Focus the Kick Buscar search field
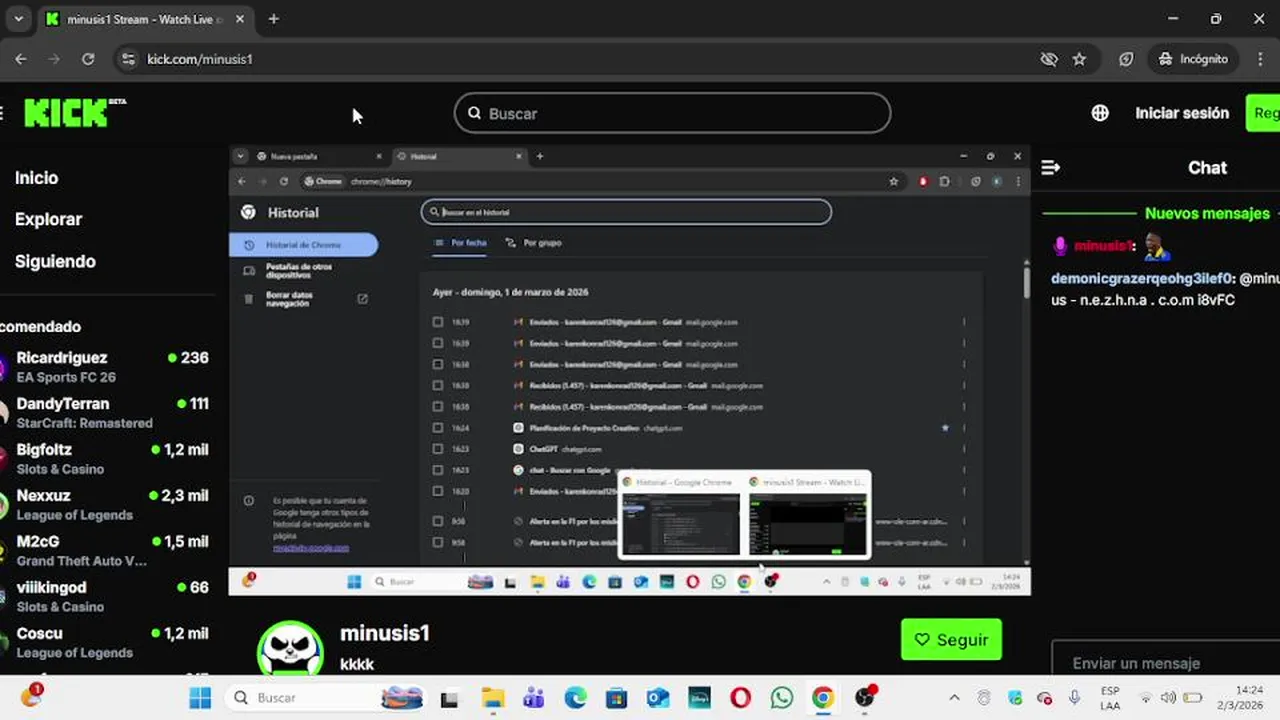Viewport: 1280px width, 720px height. point(672,113)
